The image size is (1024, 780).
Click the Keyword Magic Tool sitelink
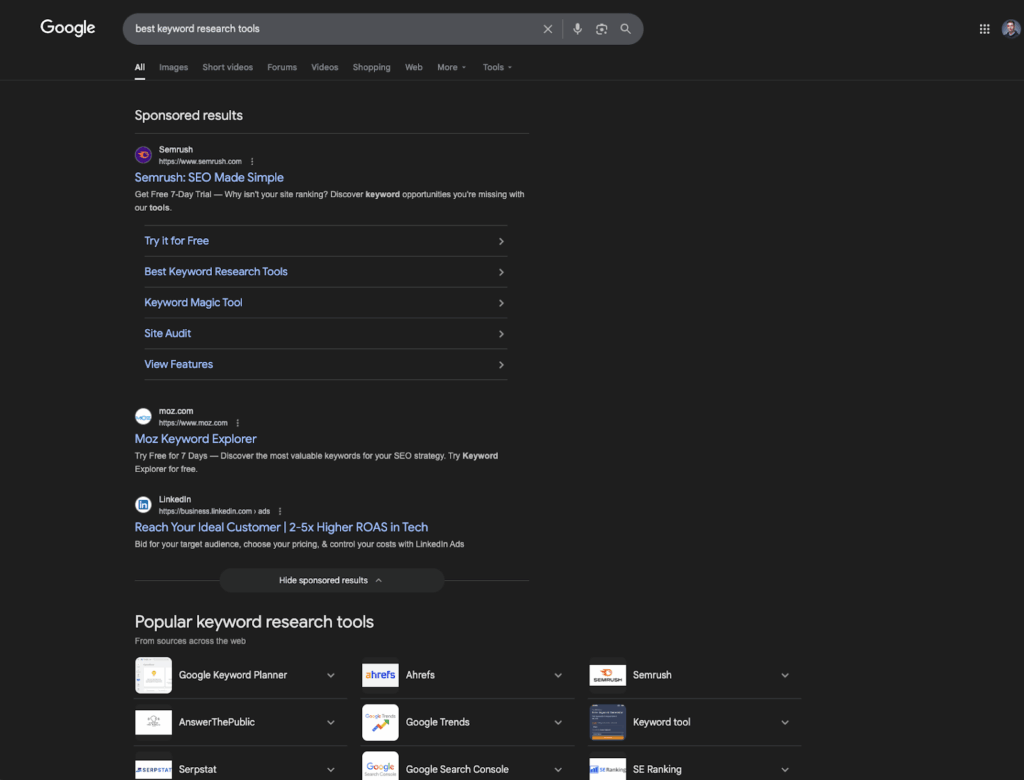[193, 303]
